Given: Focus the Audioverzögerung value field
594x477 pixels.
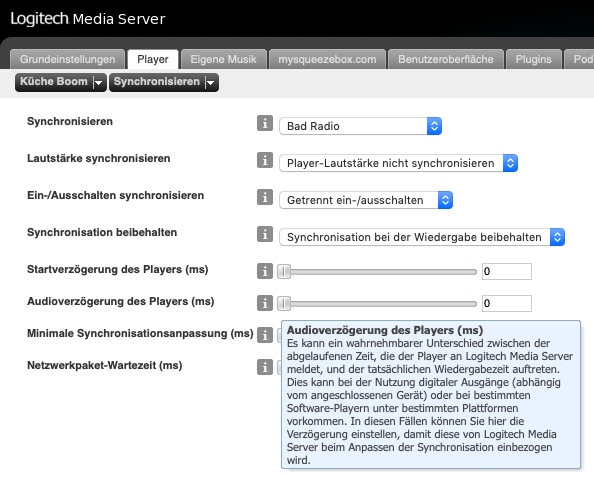Looking at the screenshot, I should (x=506, y=303).
